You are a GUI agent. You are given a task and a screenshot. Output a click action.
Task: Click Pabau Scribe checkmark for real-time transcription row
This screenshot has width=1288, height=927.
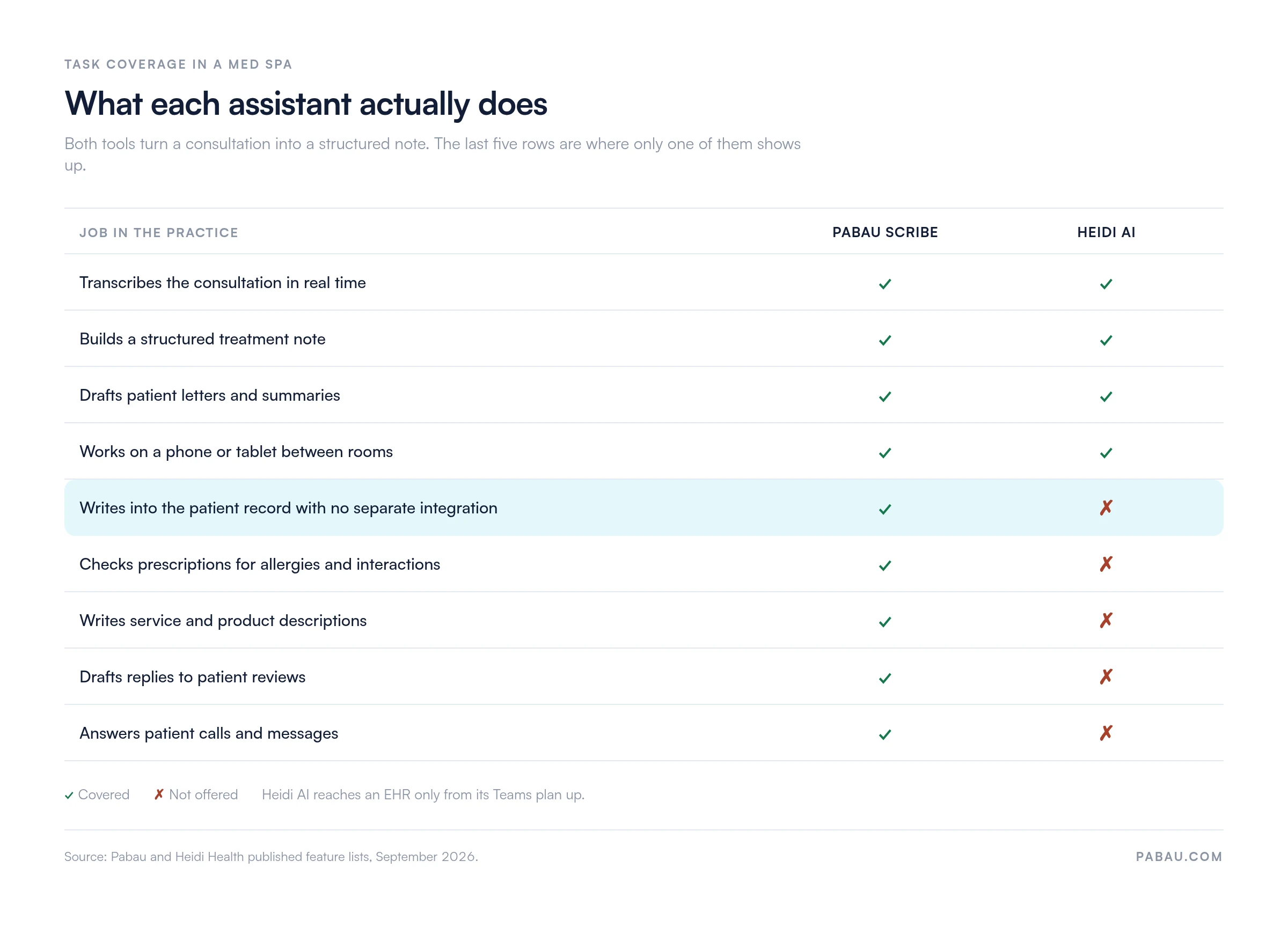(885, 284)
